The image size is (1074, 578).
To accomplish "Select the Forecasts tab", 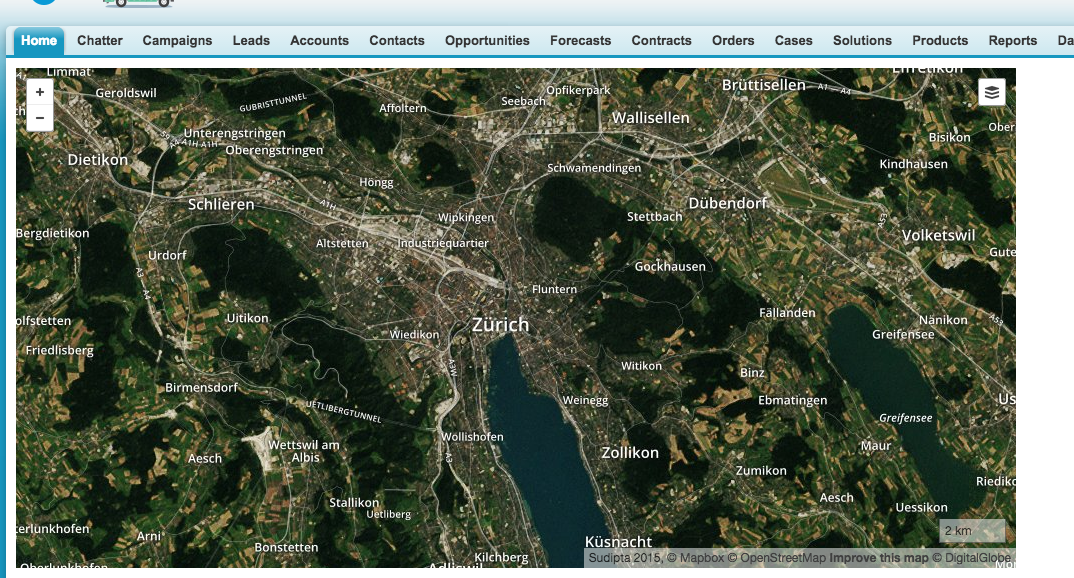I will click(580, 41).
